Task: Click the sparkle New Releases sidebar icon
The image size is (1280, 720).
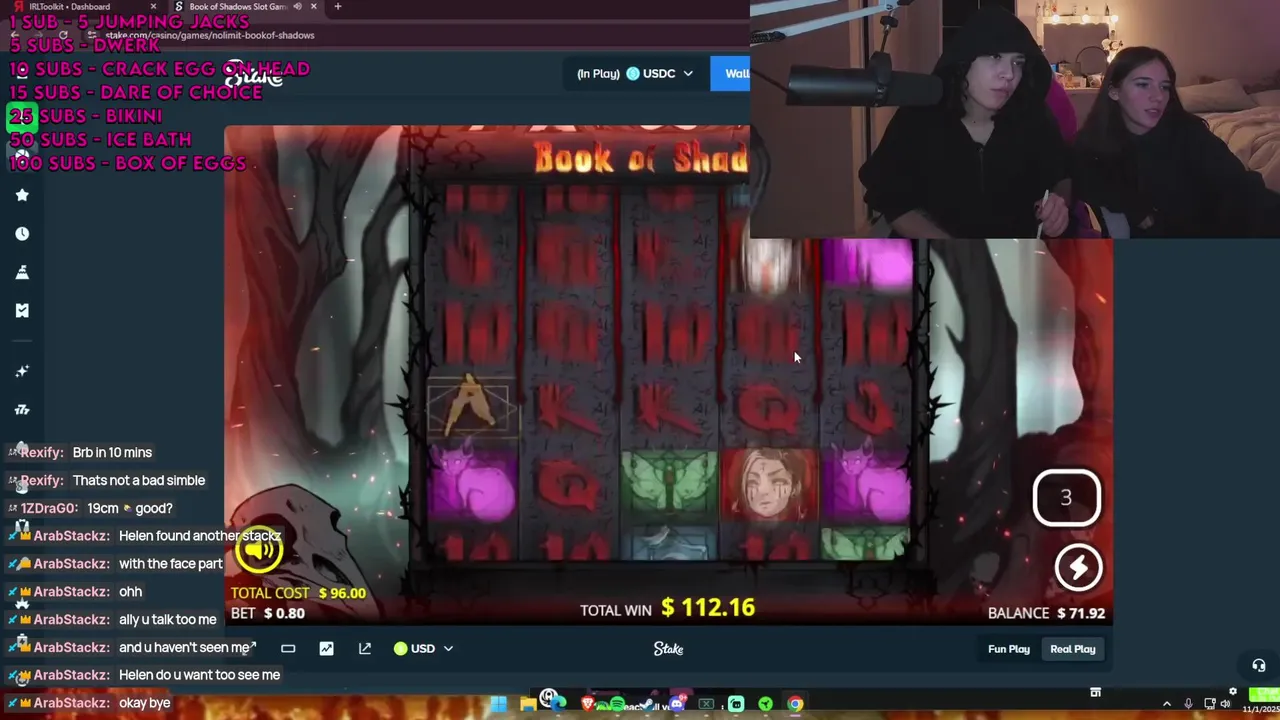Action: click(x=22, y=371)
